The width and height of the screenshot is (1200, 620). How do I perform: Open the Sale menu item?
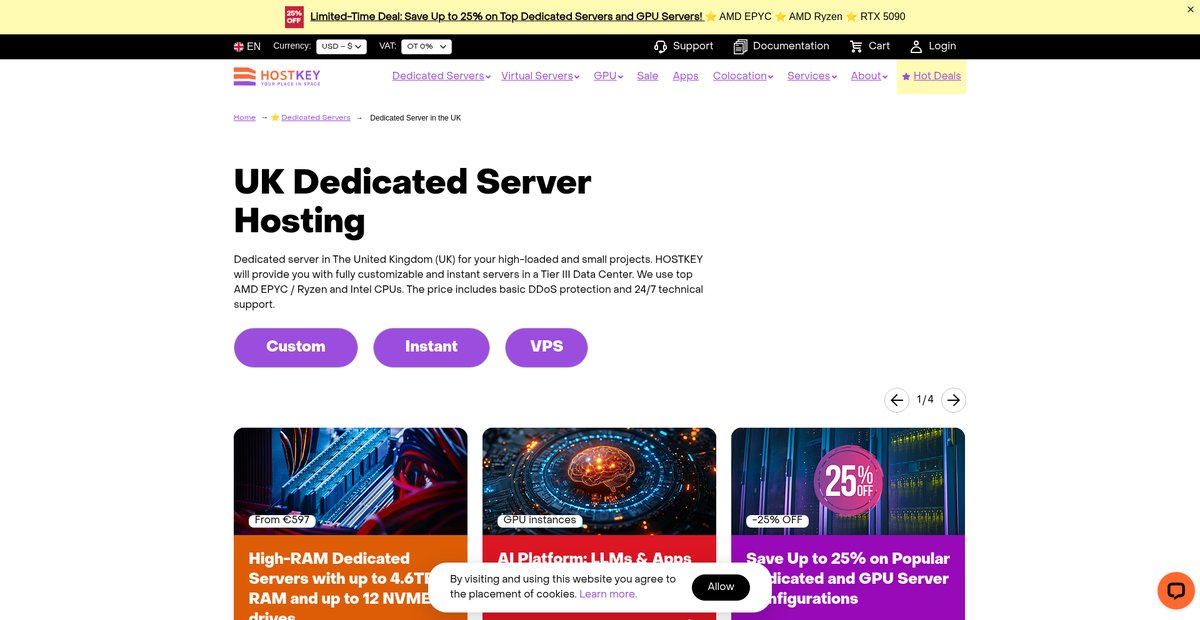click(647, 76)
